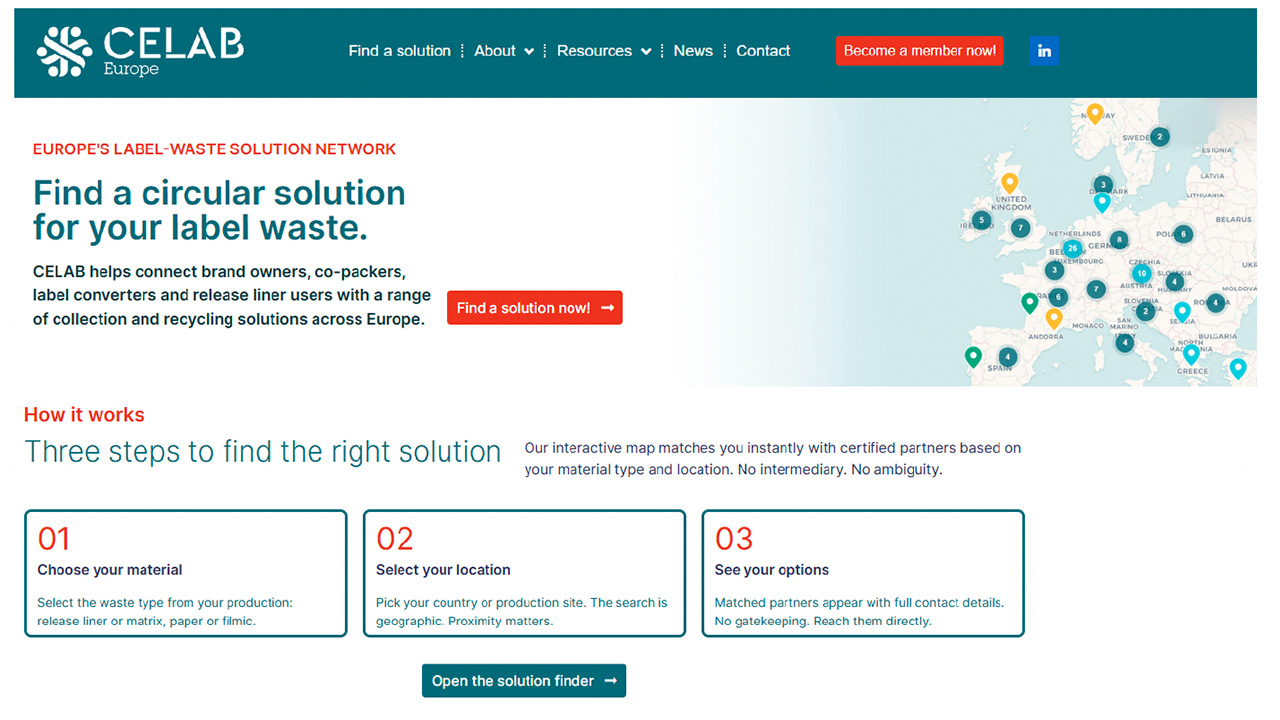Select the yellow pin in Norway

coord(1095,114)
